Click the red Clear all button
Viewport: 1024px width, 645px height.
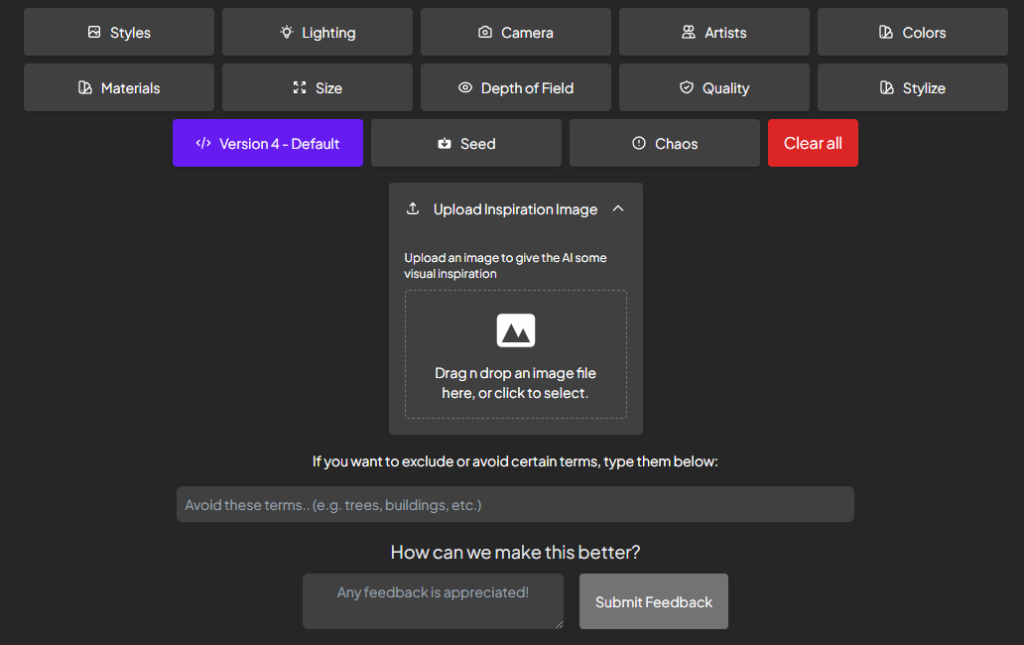pos(813,143)
